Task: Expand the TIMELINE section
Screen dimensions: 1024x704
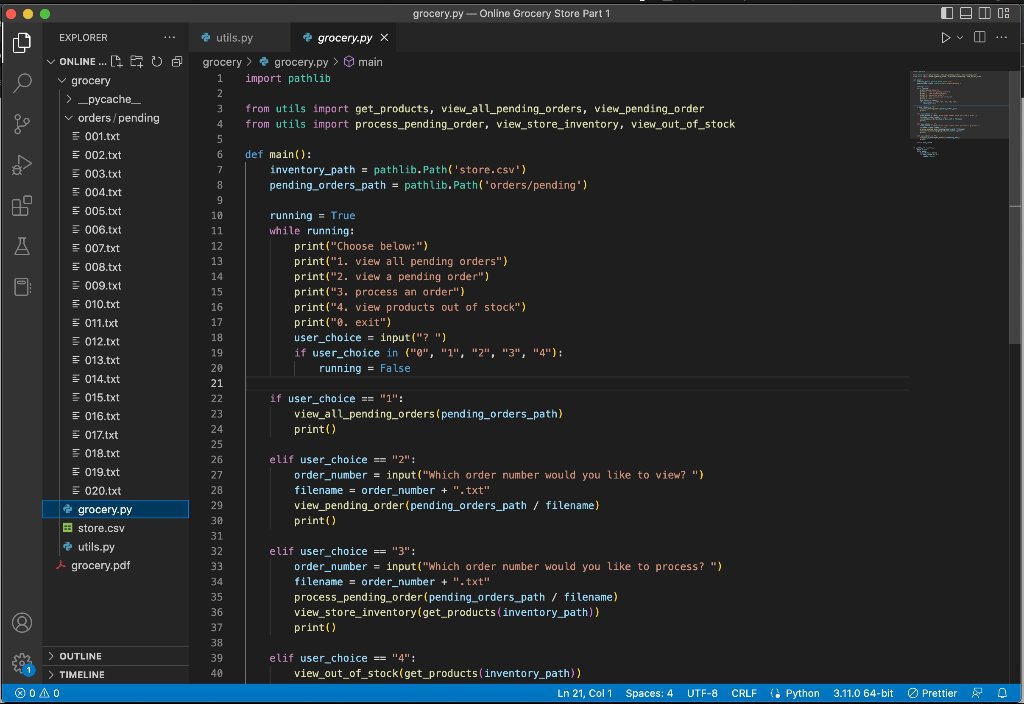Action: (82, 675)
